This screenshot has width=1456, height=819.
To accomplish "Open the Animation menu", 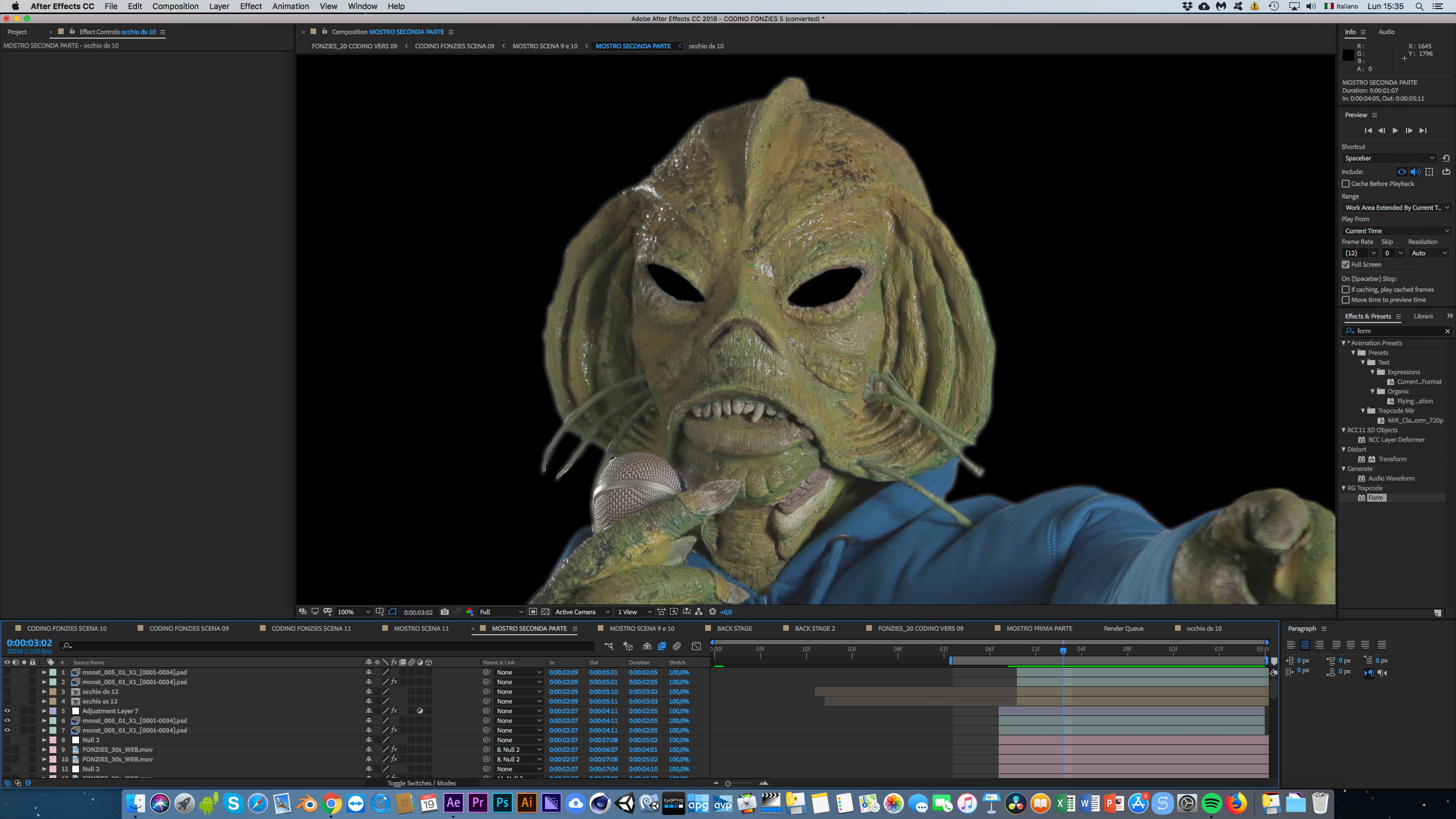I will pyautogui.click(x=291, y=6).
